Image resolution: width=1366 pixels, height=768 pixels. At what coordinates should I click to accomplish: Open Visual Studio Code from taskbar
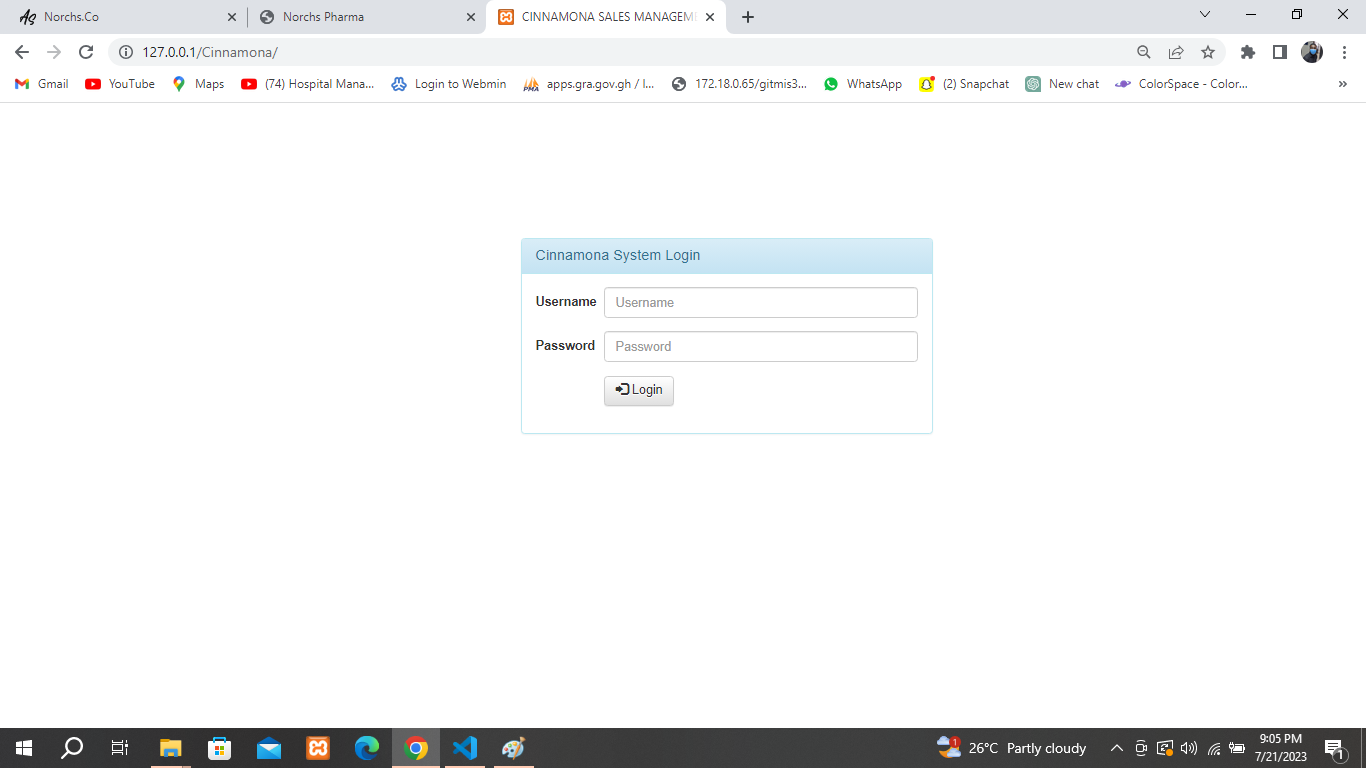[x=465, y=747]
